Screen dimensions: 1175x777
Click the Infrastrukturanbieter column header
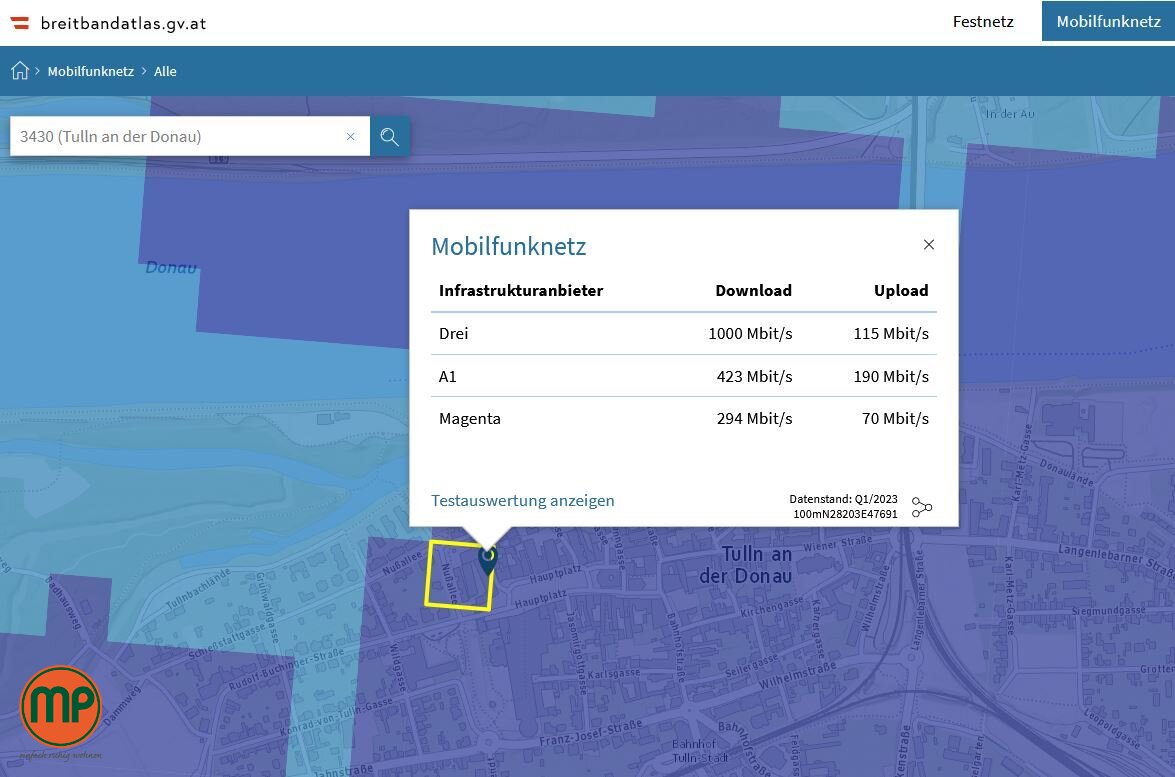[521, 291]
